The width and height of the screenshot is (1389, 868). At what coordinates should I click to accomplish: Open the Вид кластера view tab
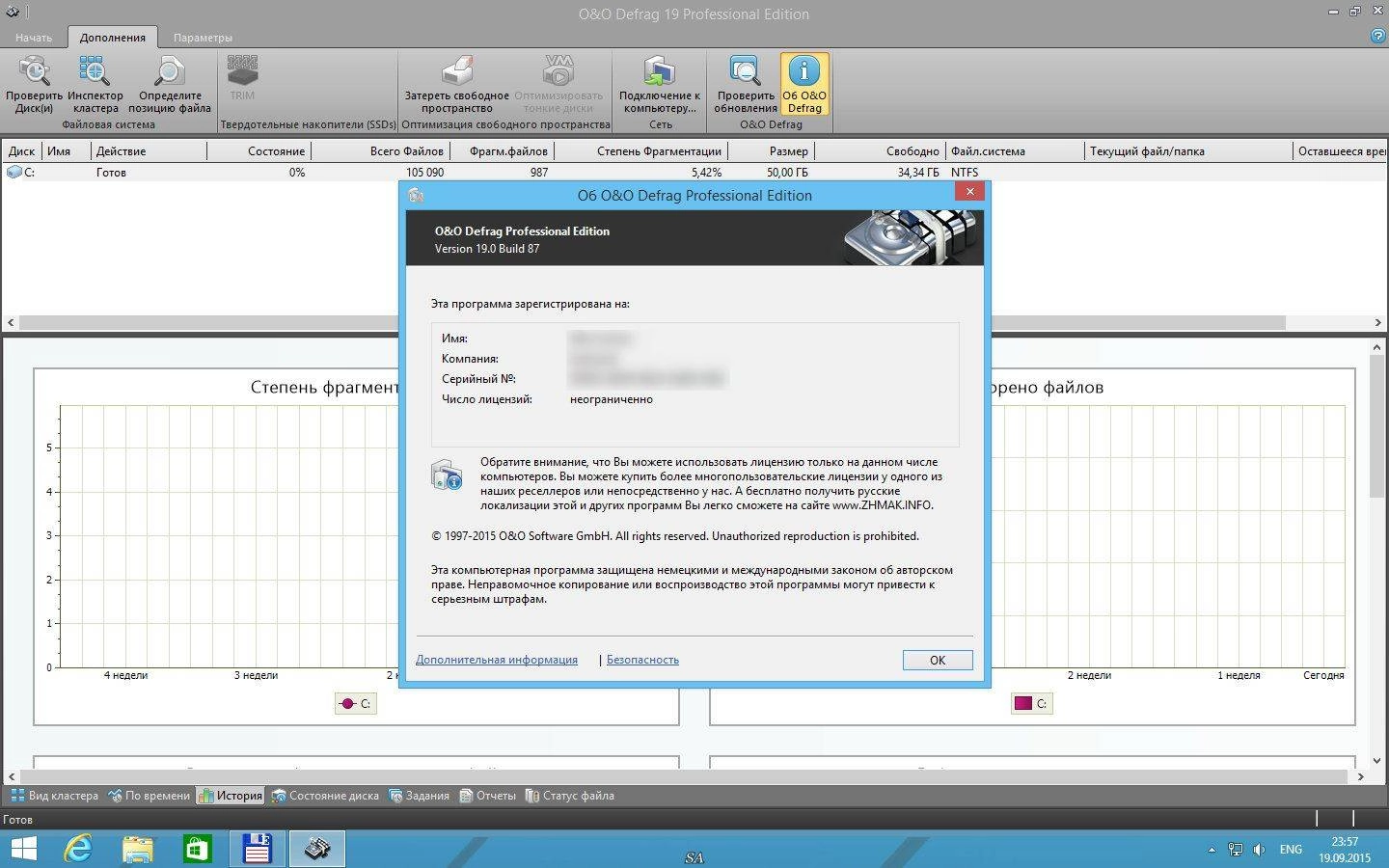coord(54,796)
